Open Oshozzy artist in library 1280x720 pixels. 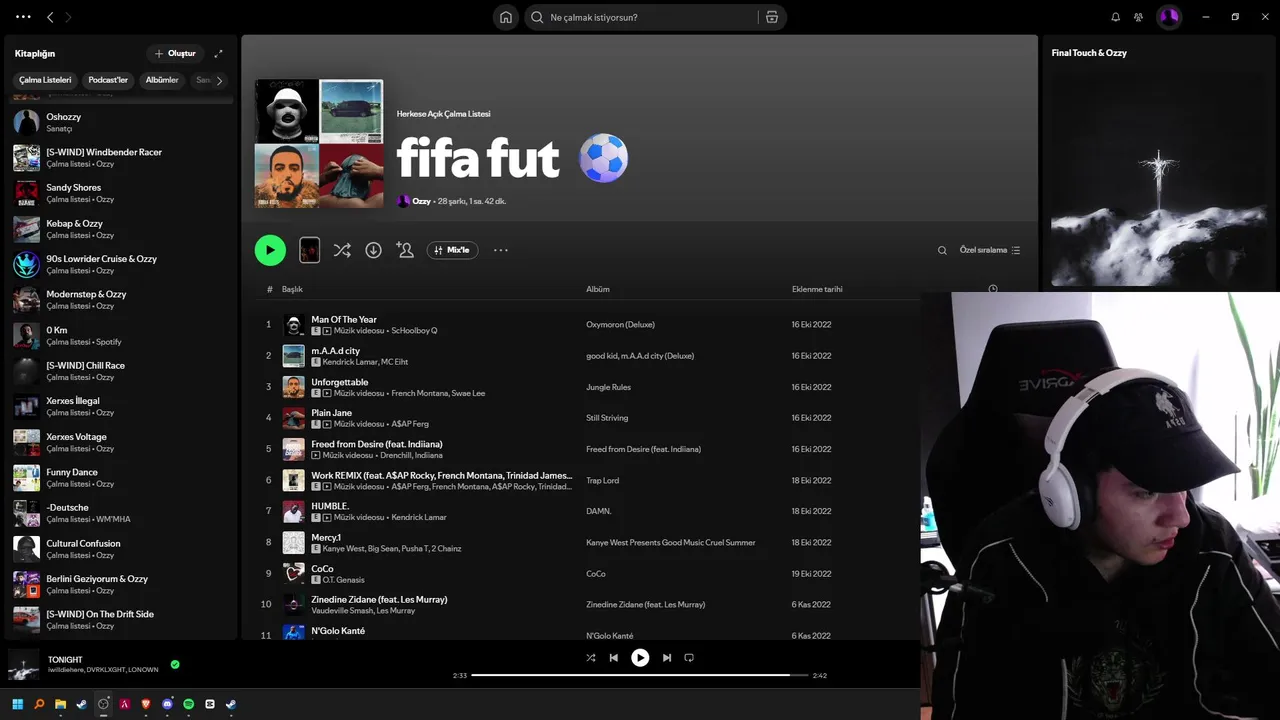click(120, 122)
